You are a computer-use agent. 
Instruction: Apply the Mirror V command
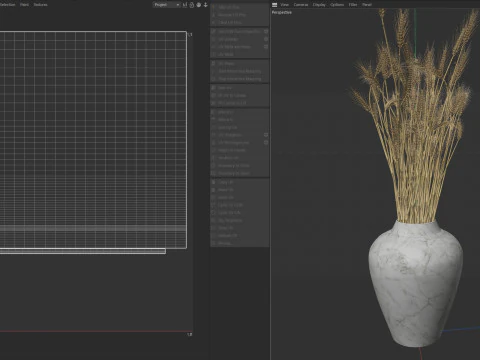coord(240,119)
